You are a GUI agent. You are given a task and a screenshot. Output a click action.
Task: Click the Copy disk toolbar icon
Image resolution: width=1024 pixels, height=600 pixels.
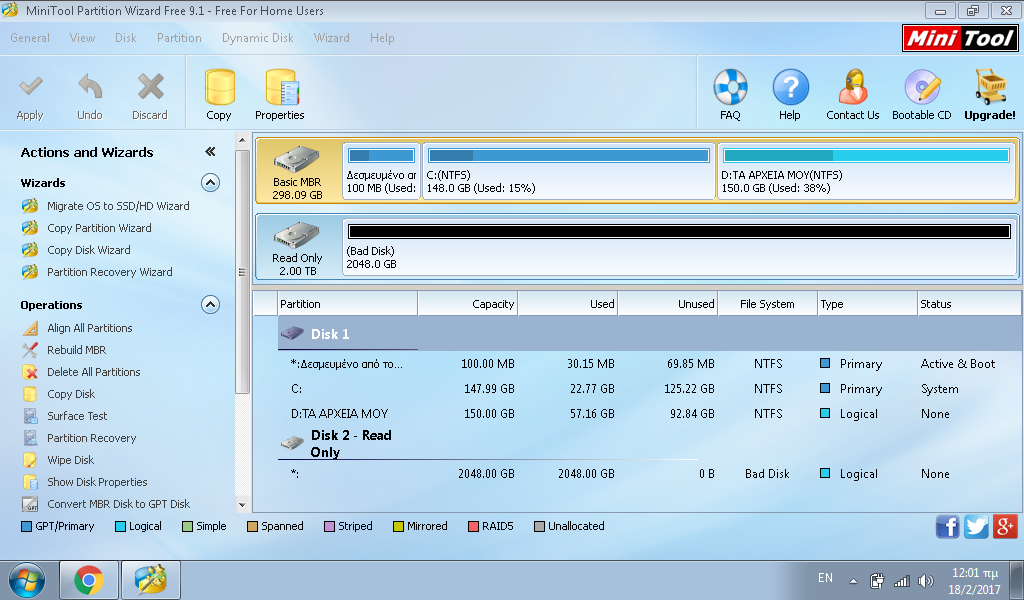pyautogui.click(x=219, y=87)
